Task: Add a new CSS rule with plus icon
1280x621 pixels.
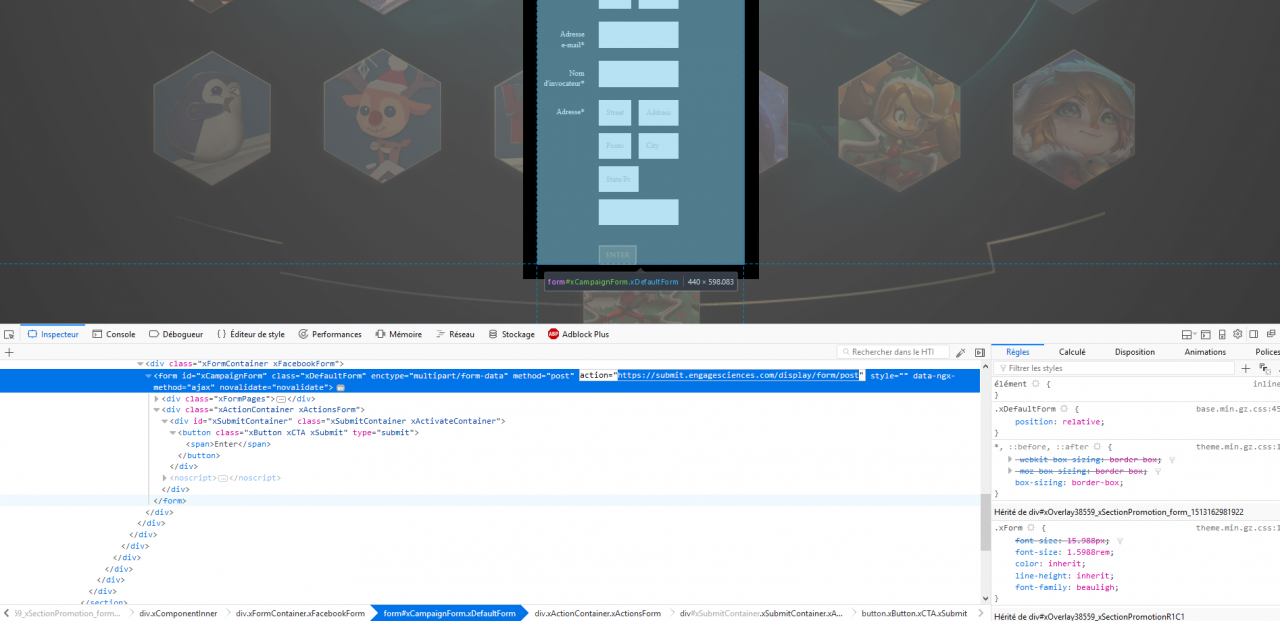Action: pos(1246,368)
